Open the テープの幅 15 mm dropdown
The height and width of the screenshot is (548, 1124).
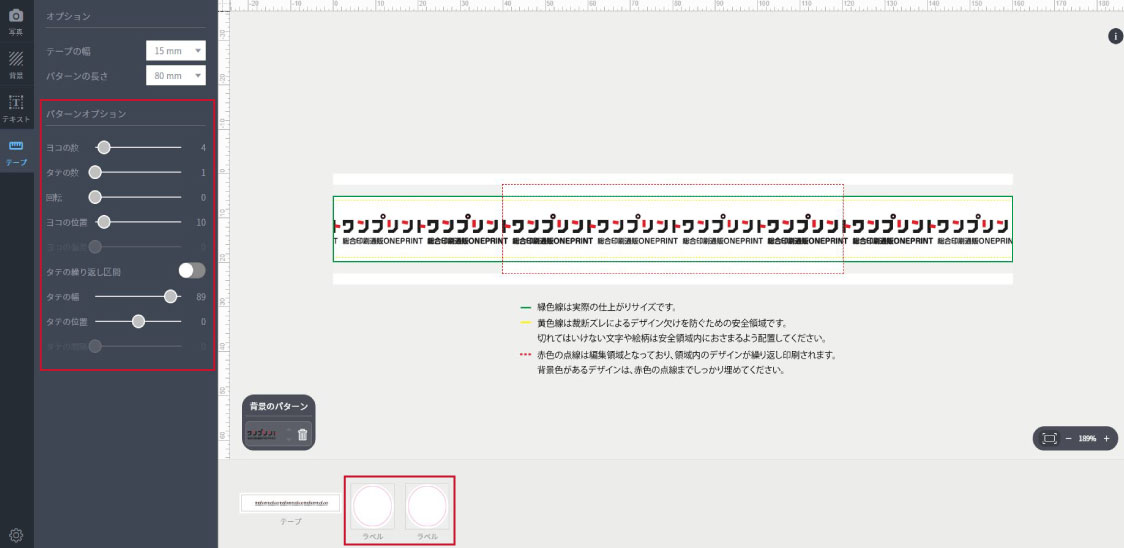[x=175, y=50]
